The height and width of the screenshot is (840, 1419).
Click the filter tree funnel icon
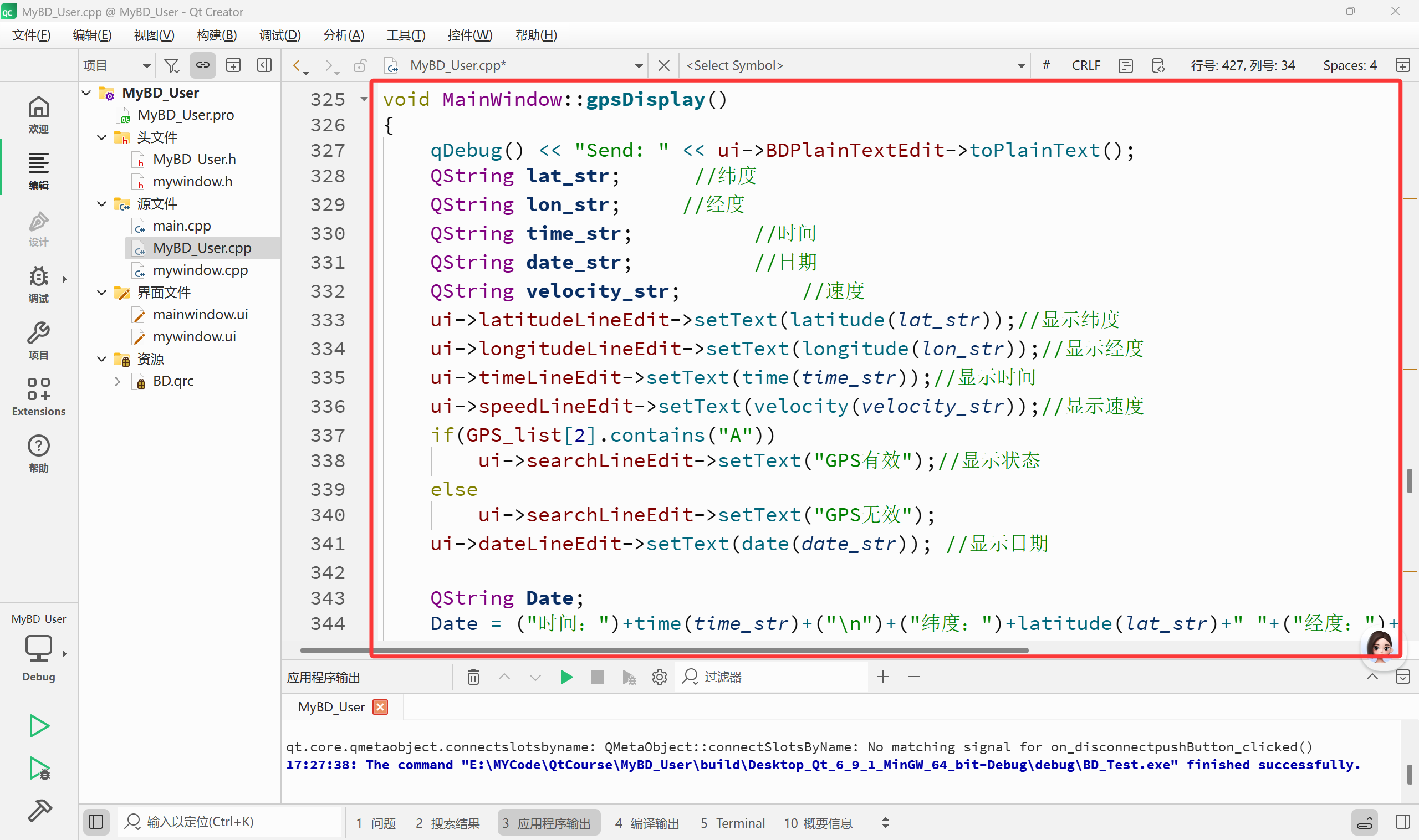point(171,66)
